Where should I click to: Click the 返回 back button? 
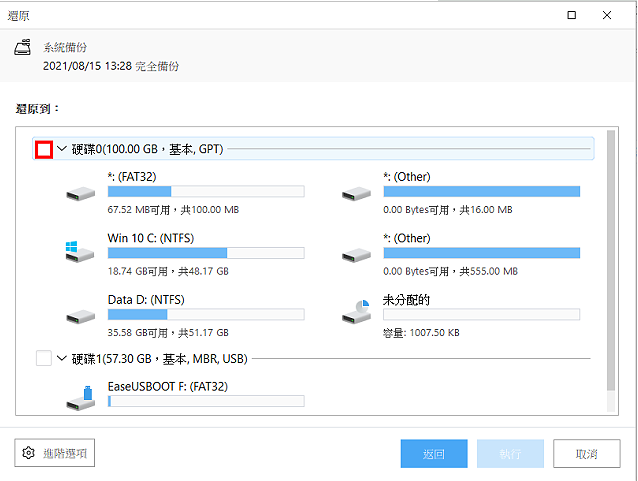(434, 453)
